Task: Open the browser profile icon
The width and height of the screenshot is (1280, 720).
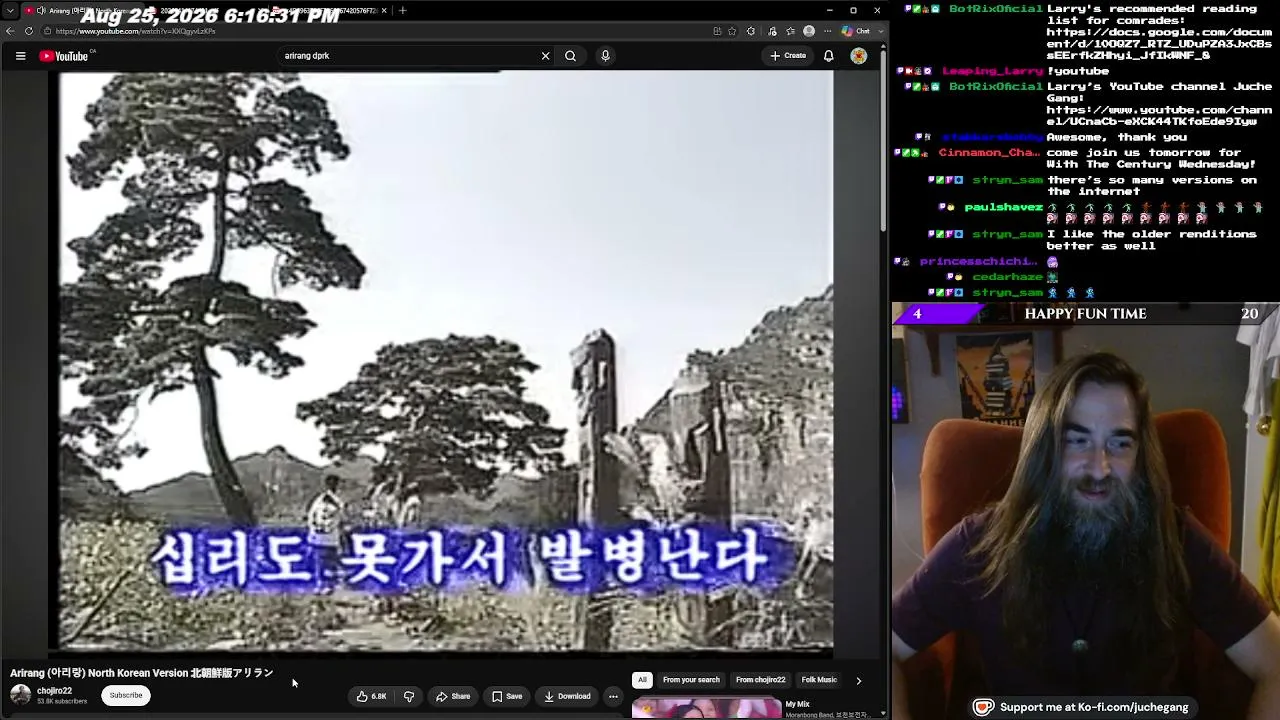Action: coord(809,31)
